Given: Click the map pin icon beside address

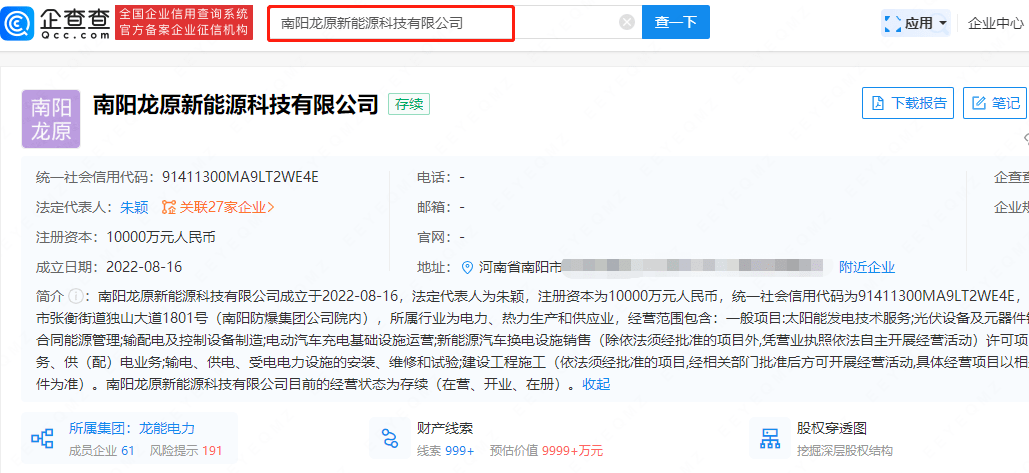Looking at the screenshot, I should (467, 267).
